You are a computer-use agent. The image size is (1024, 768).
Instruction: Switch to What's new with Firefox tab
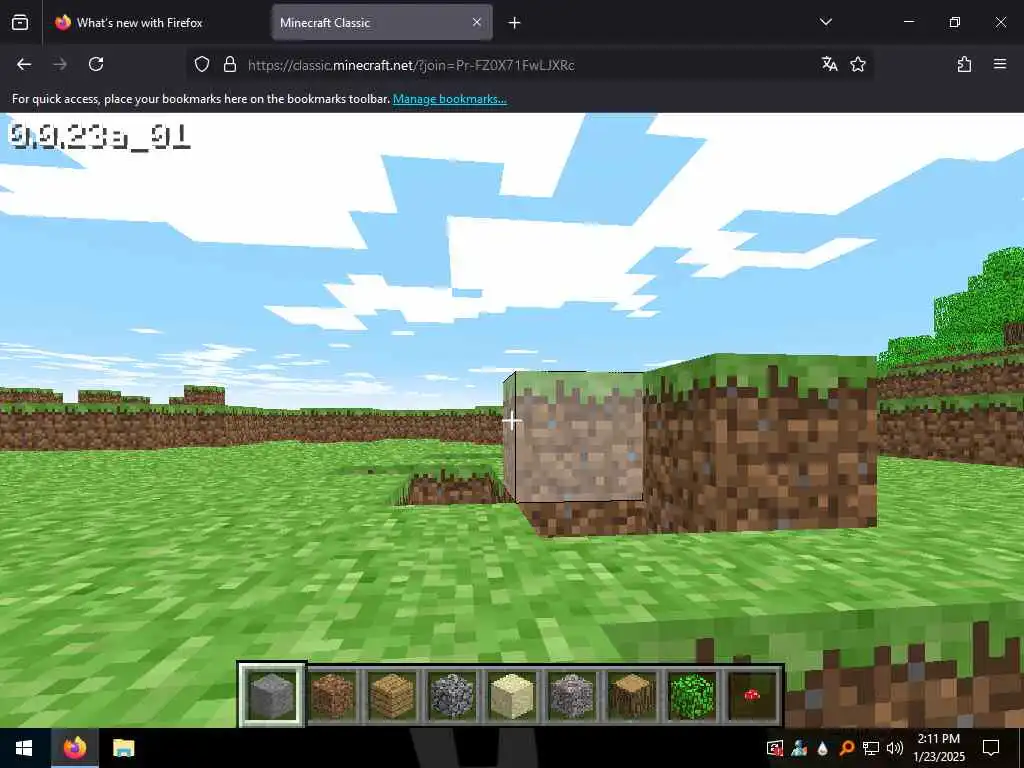[x=155, y=23]
